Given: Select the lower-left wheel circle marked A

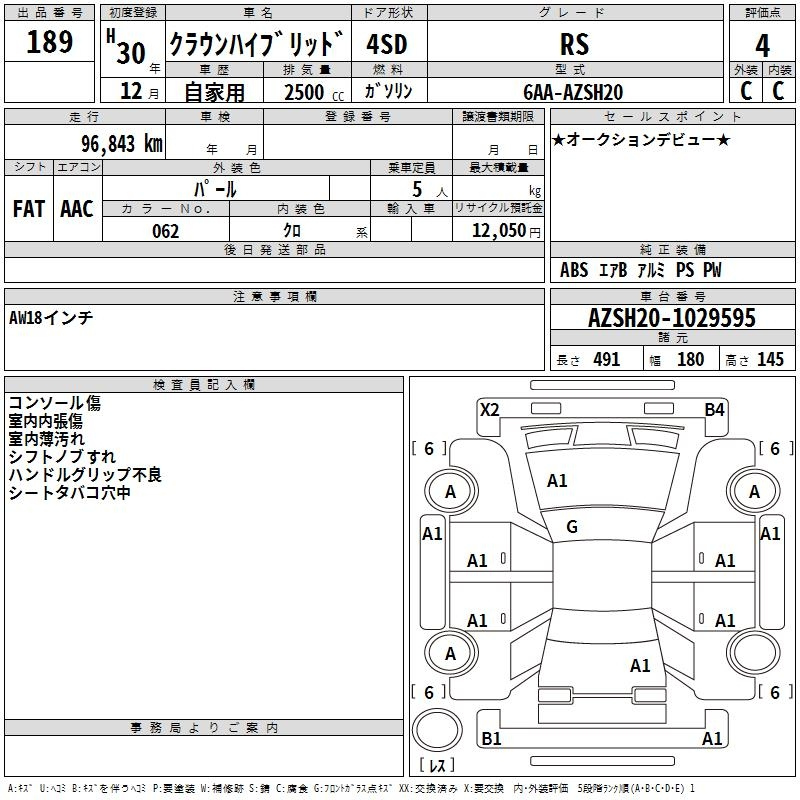Looking at the screenshot, I should point(450,653).
